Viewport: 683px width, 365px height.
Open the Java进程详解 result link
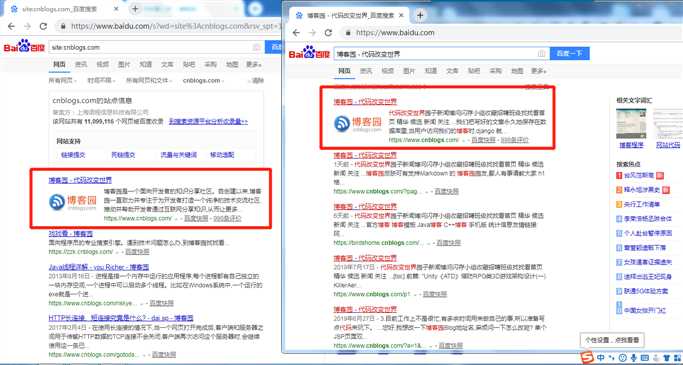click(x=99, y=267)
